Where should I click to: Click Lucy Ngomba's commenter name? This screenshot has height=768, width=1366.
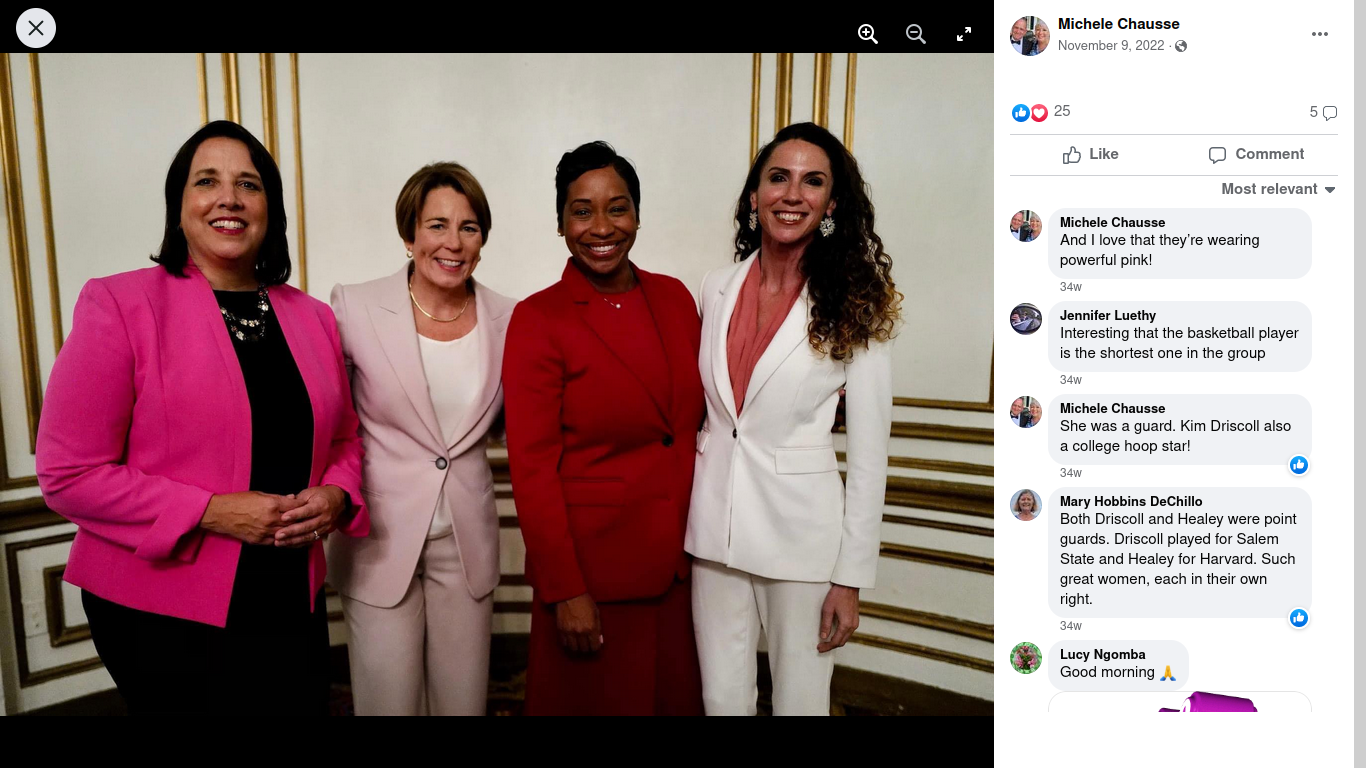[1103, 654]
